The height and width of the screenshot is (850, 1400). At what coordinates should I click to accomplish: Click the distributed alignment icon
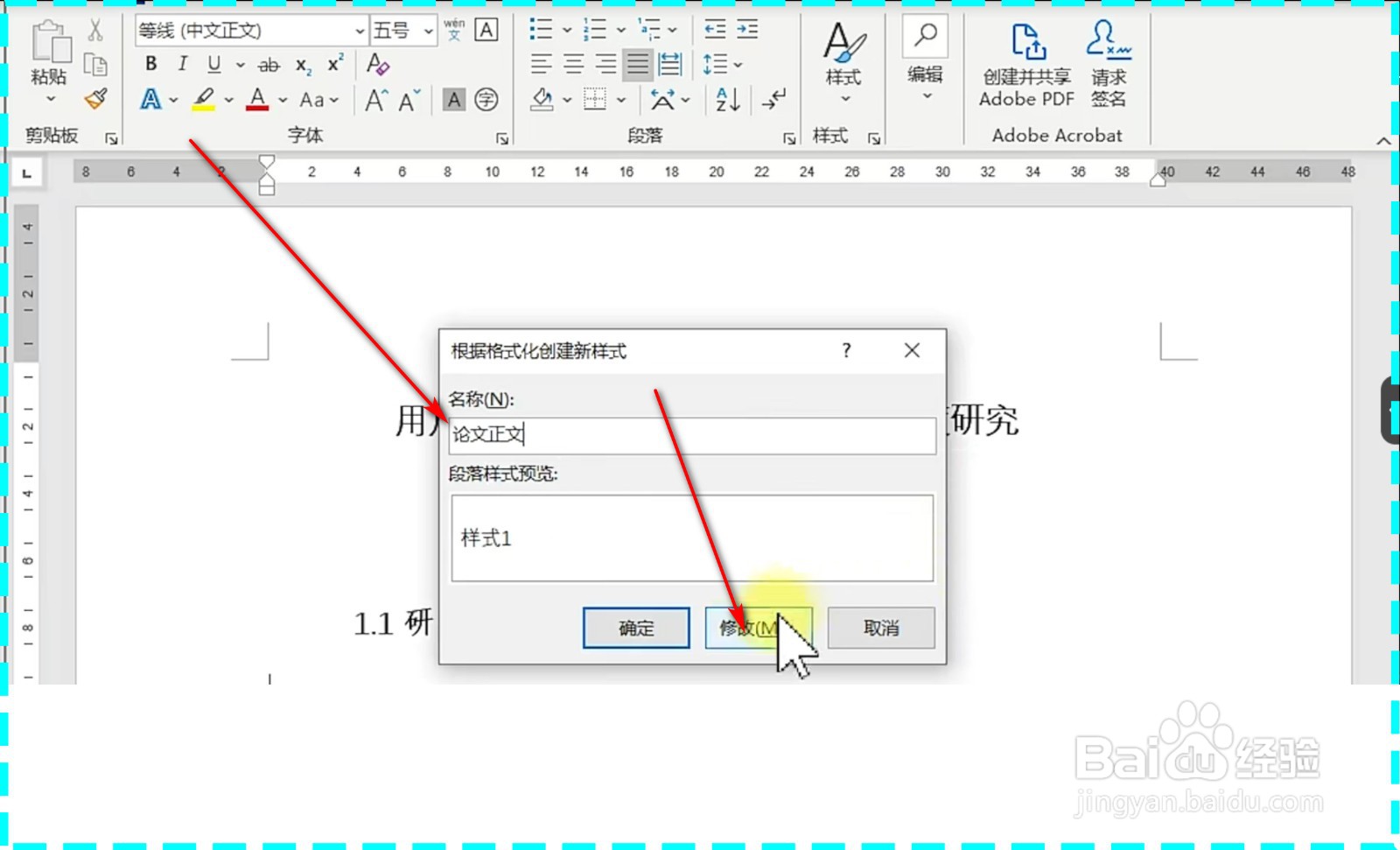point(670,64)
